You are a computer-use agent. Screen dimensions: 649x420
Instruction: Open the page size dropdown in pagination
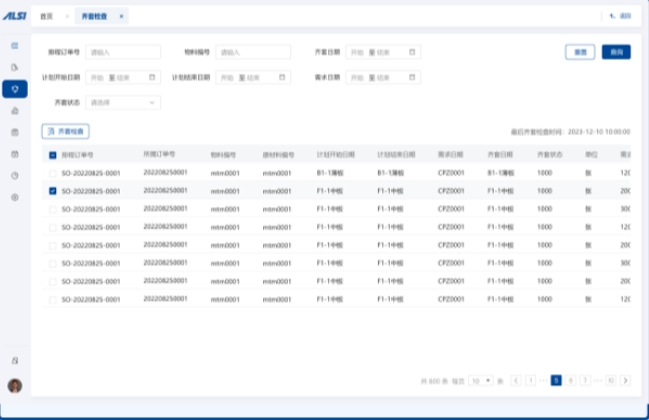click(481, 381)
